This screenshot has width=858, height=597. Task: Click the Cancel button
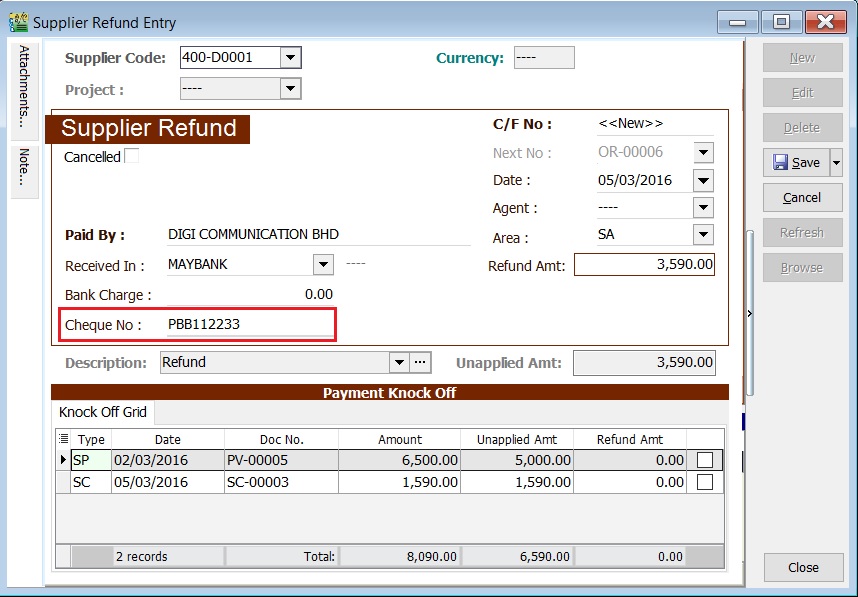pos(802,198)
